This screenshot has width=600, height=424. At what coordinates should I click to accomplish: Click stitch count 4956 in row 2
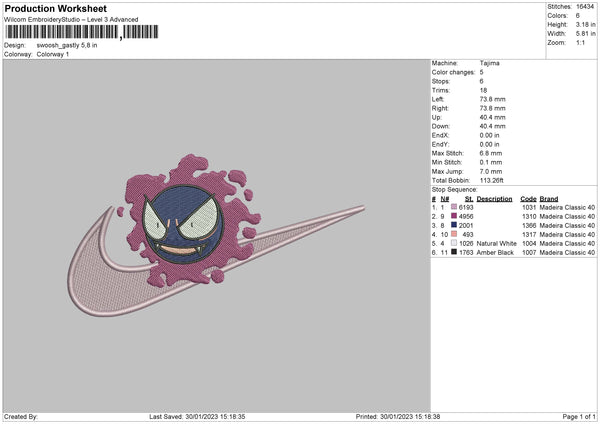pos(466,217)
